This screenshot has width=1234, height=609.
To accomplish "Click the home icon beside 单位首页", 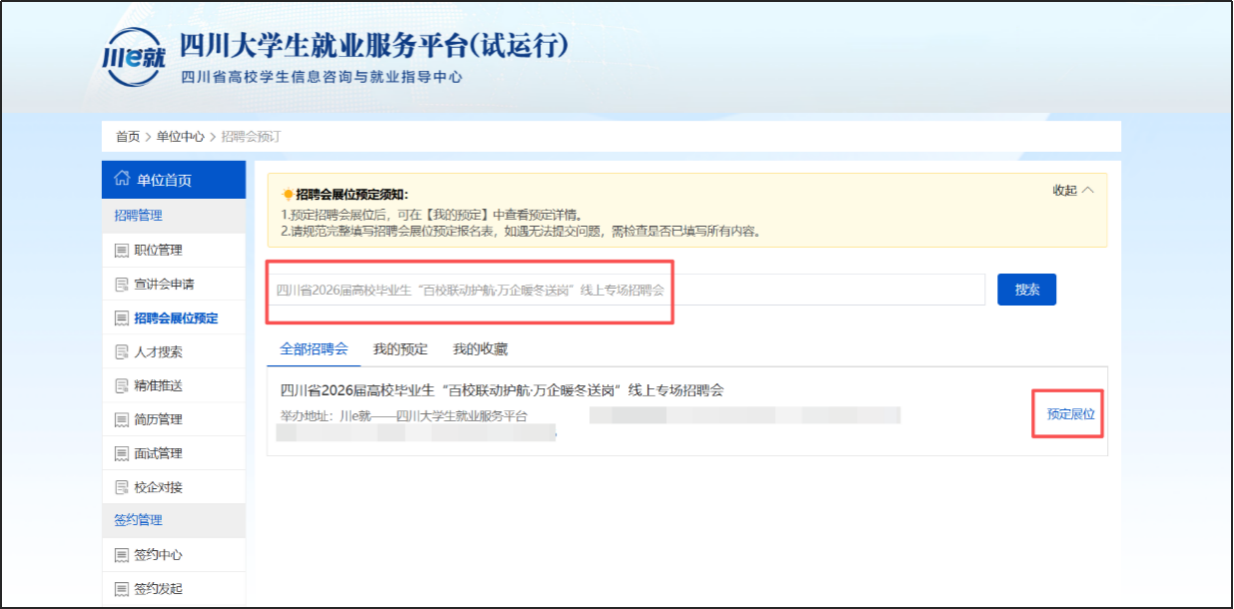I will click(x=122, y=179).
